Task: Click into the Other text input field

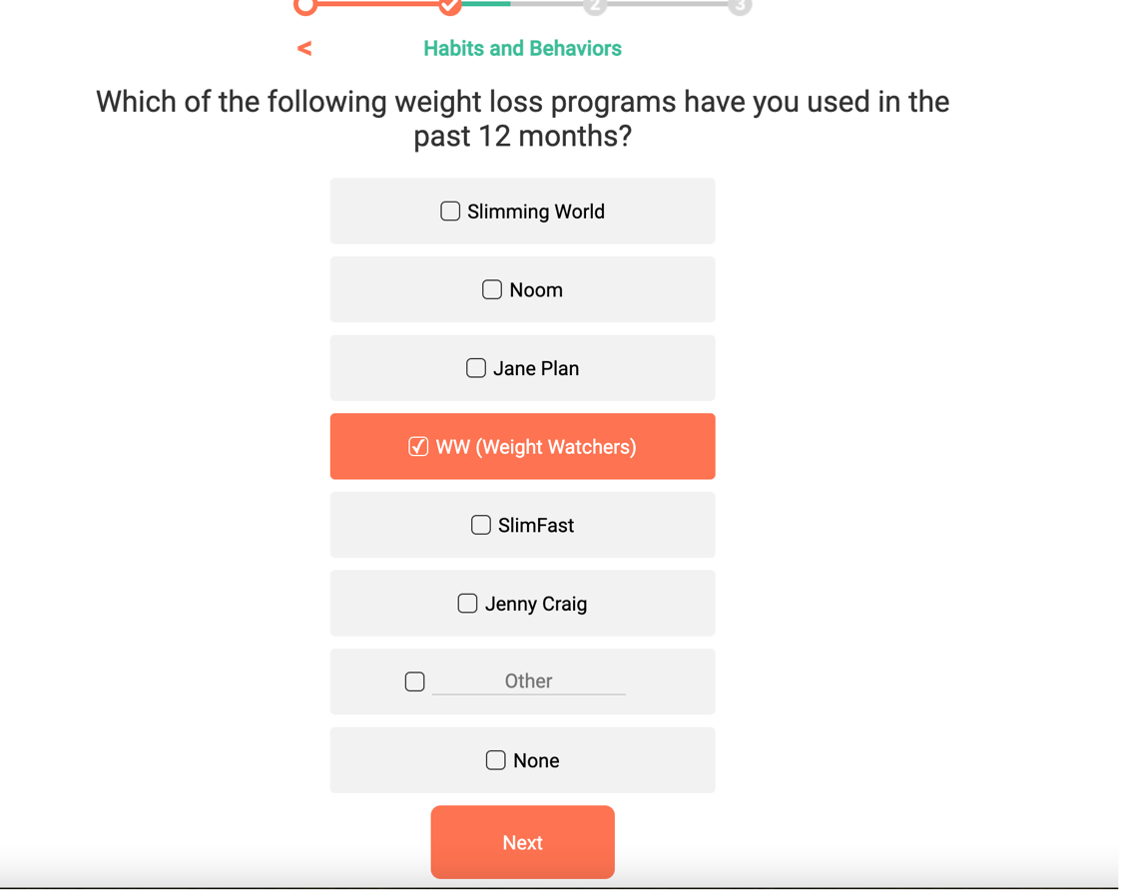Action: [x=528, y=682]
